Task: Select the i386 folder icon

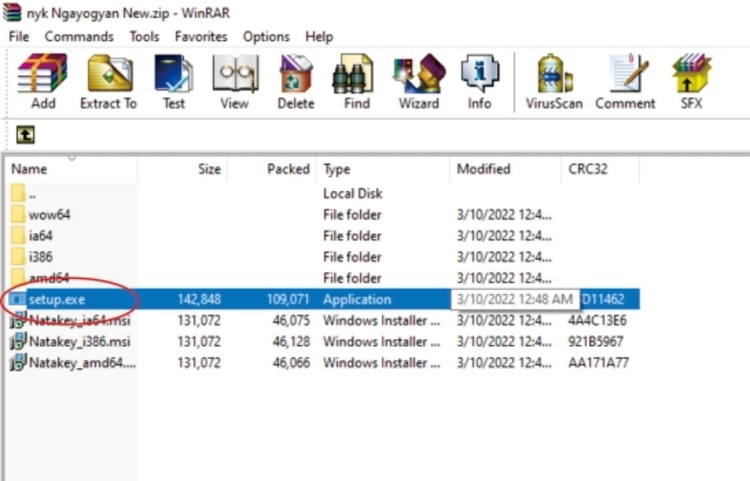Action: [18, 256]
